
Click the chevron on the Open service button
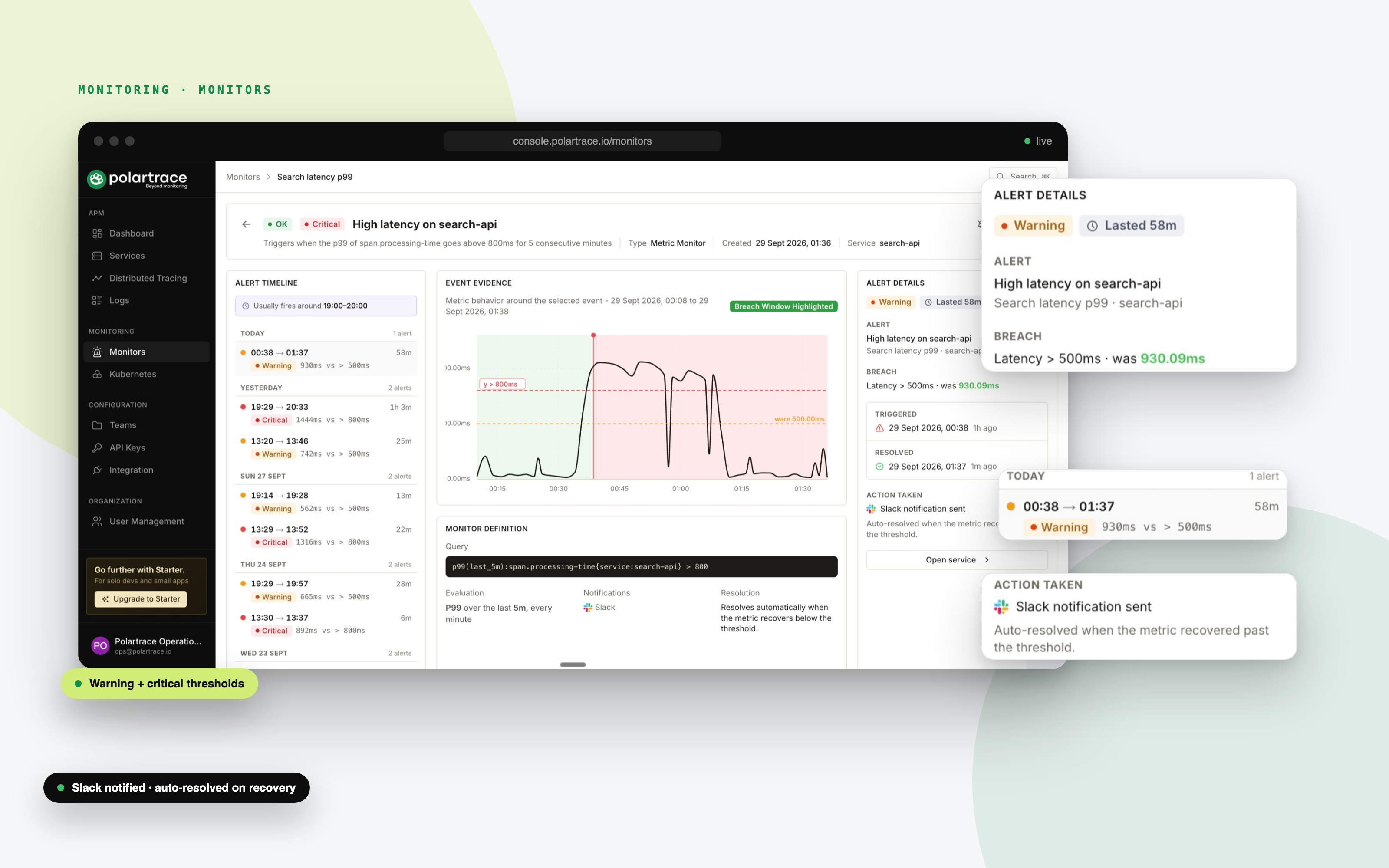[987, 560]
